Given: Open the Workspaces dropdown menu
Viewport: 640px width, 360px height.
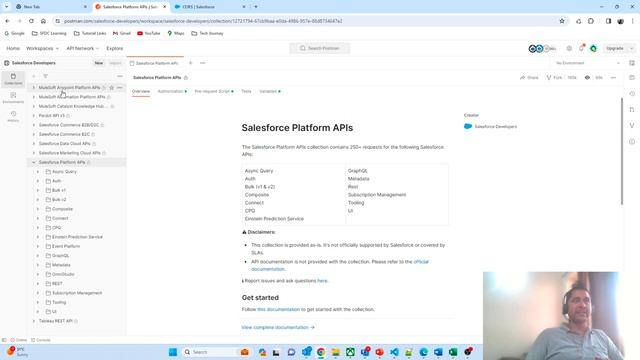Looking at the screenshot, I should pos(42,49).
